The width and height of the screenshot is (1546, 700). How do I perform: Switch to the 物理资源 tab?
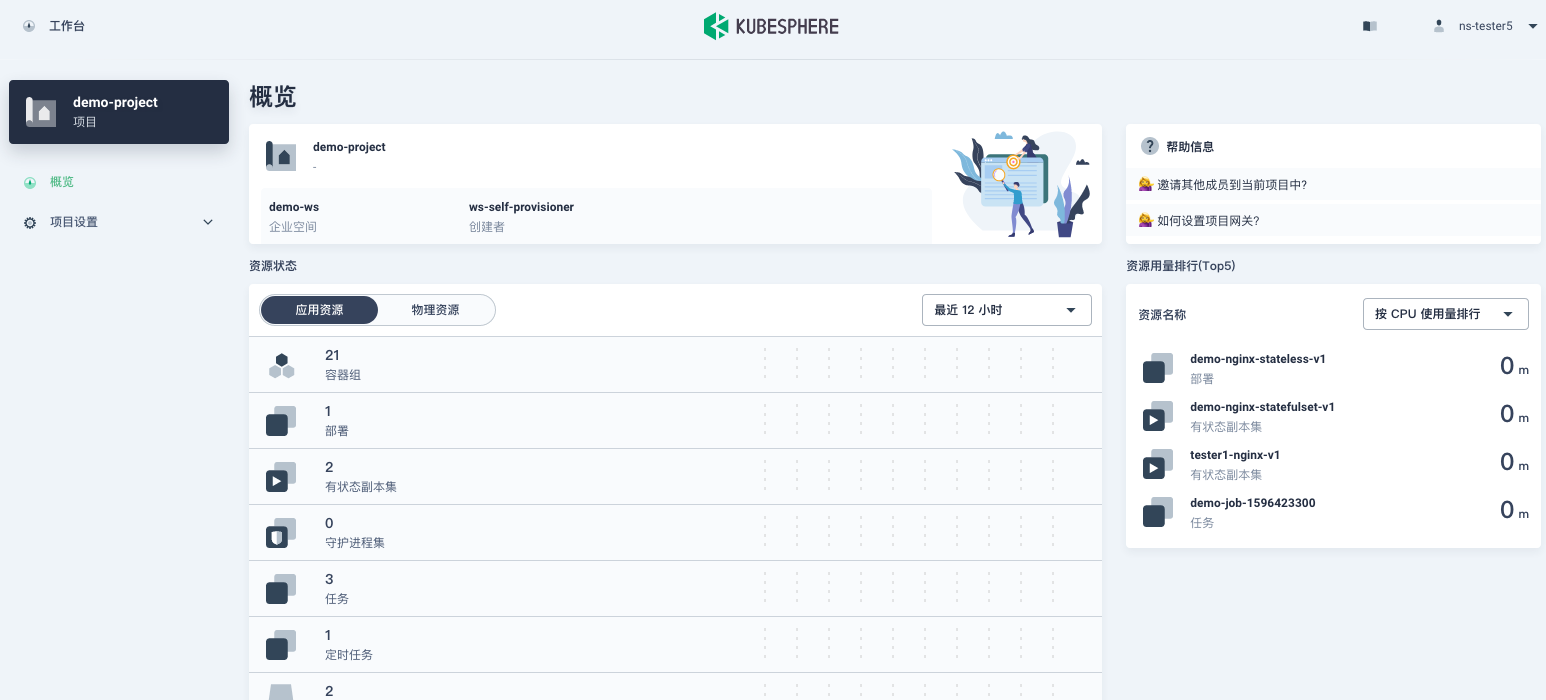click(435, 310)
